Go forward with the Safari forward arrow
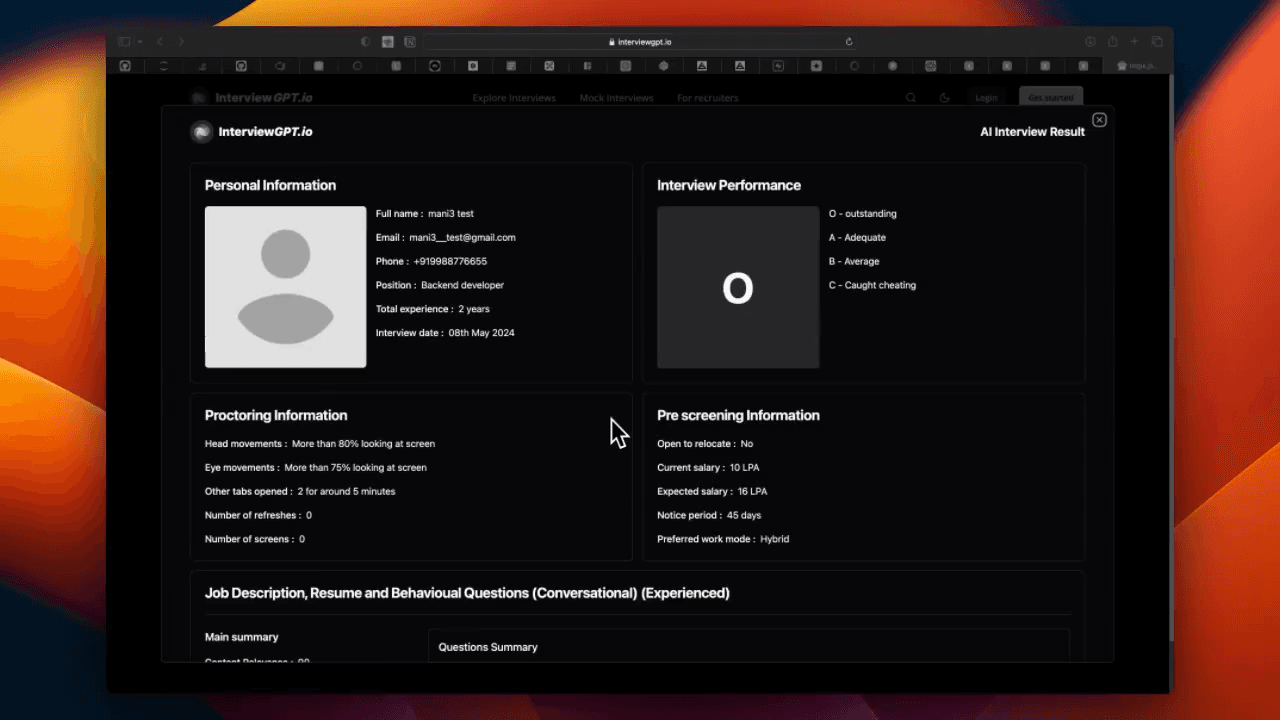The width and height of the screenshot is (1280, 720). 181,42
